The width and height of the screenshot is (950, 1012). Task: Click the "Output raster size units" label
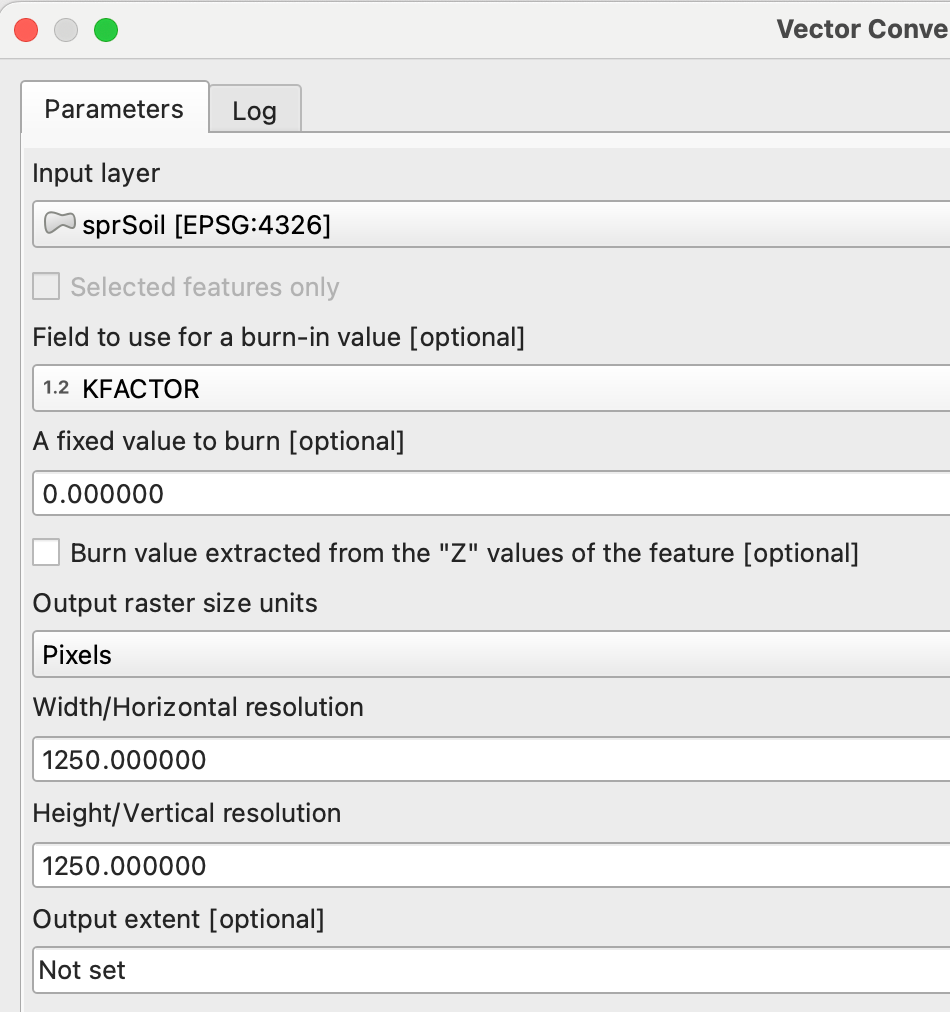click(175, 603)
